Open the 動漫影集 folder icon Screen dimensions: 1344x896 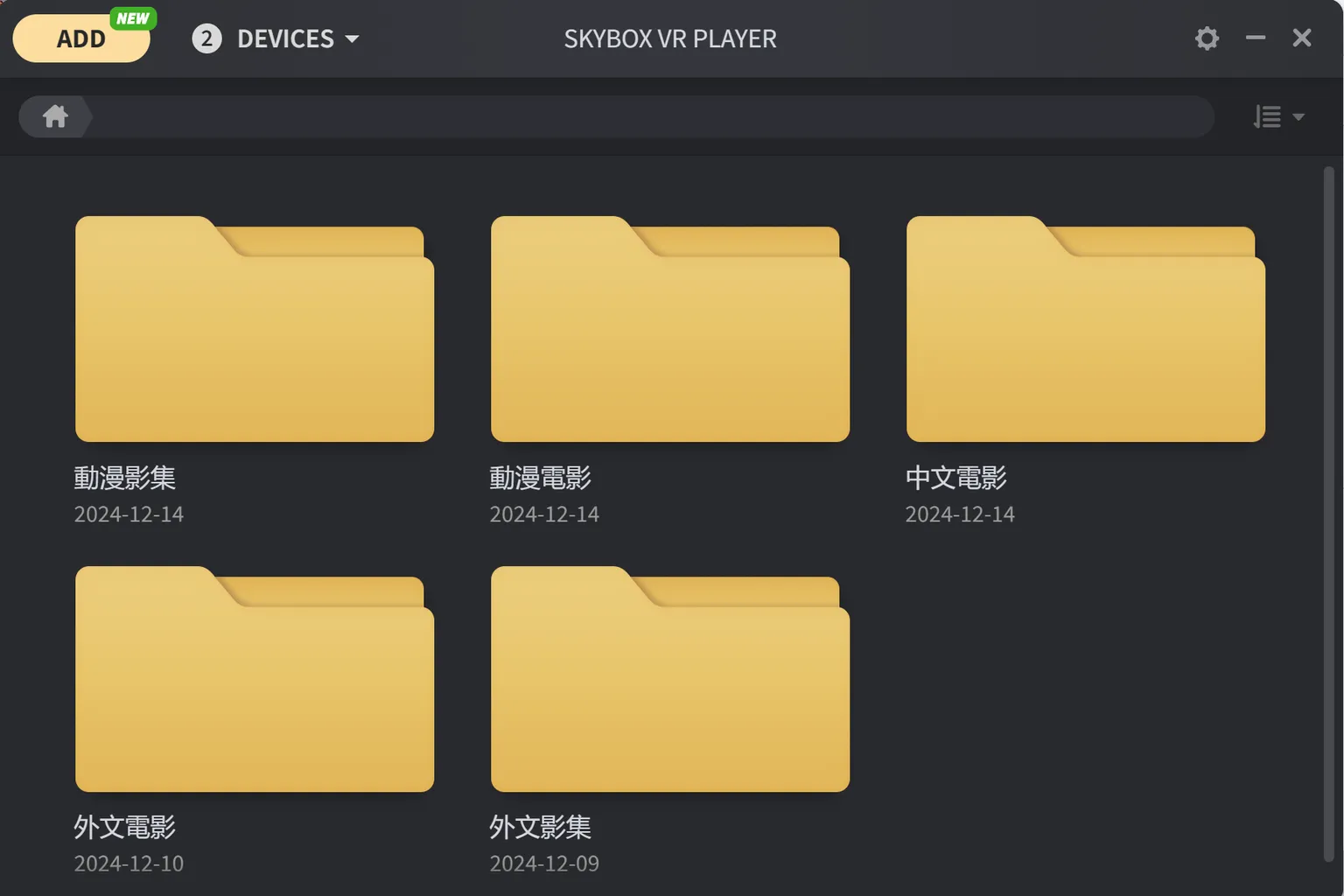point(255,329)
